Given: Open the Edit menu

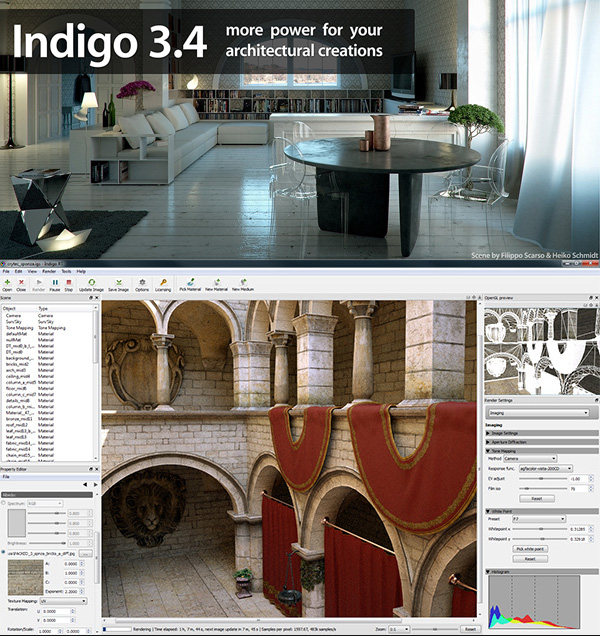Looking at the screenshot, I should pos(19,271).
